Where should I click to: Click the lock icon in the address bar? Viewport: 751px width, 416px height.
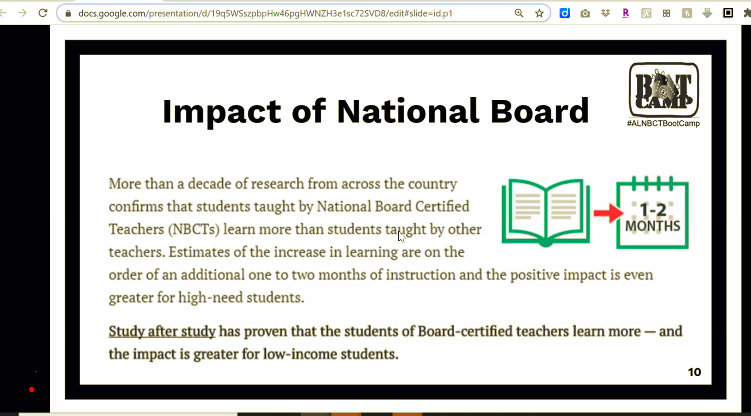(68, 13)
